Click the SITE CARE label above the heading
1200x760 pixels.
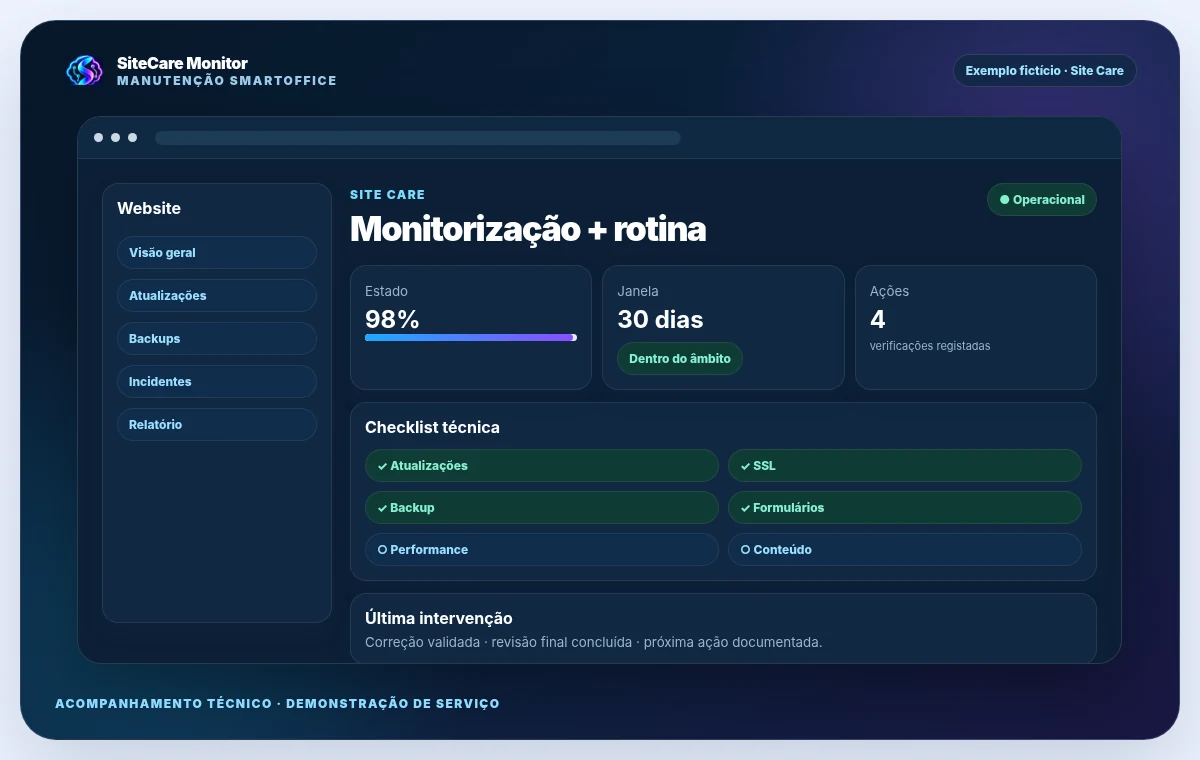pos(387,195)
